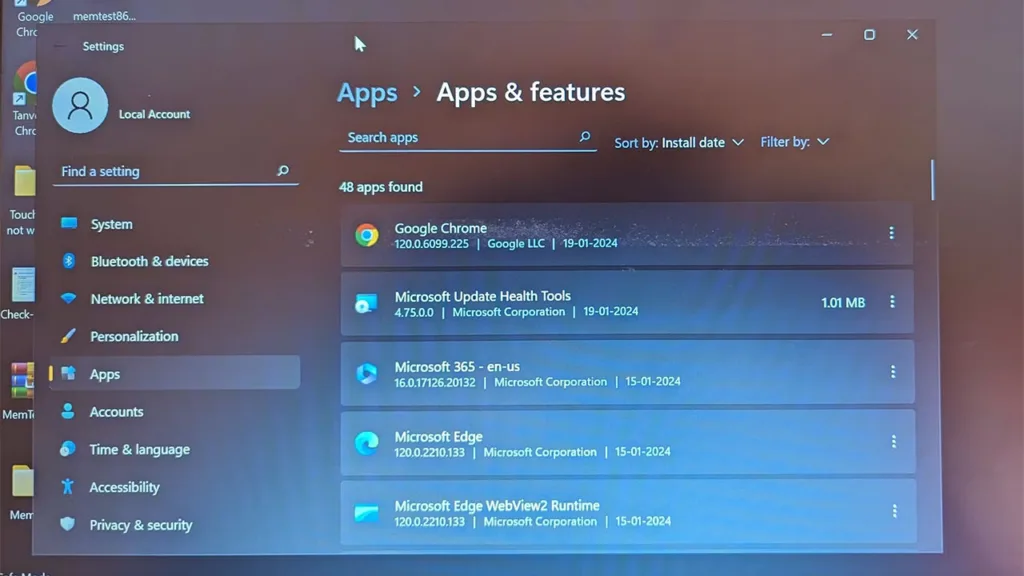Click the Personalization paintbrush icon

[68, 336]
